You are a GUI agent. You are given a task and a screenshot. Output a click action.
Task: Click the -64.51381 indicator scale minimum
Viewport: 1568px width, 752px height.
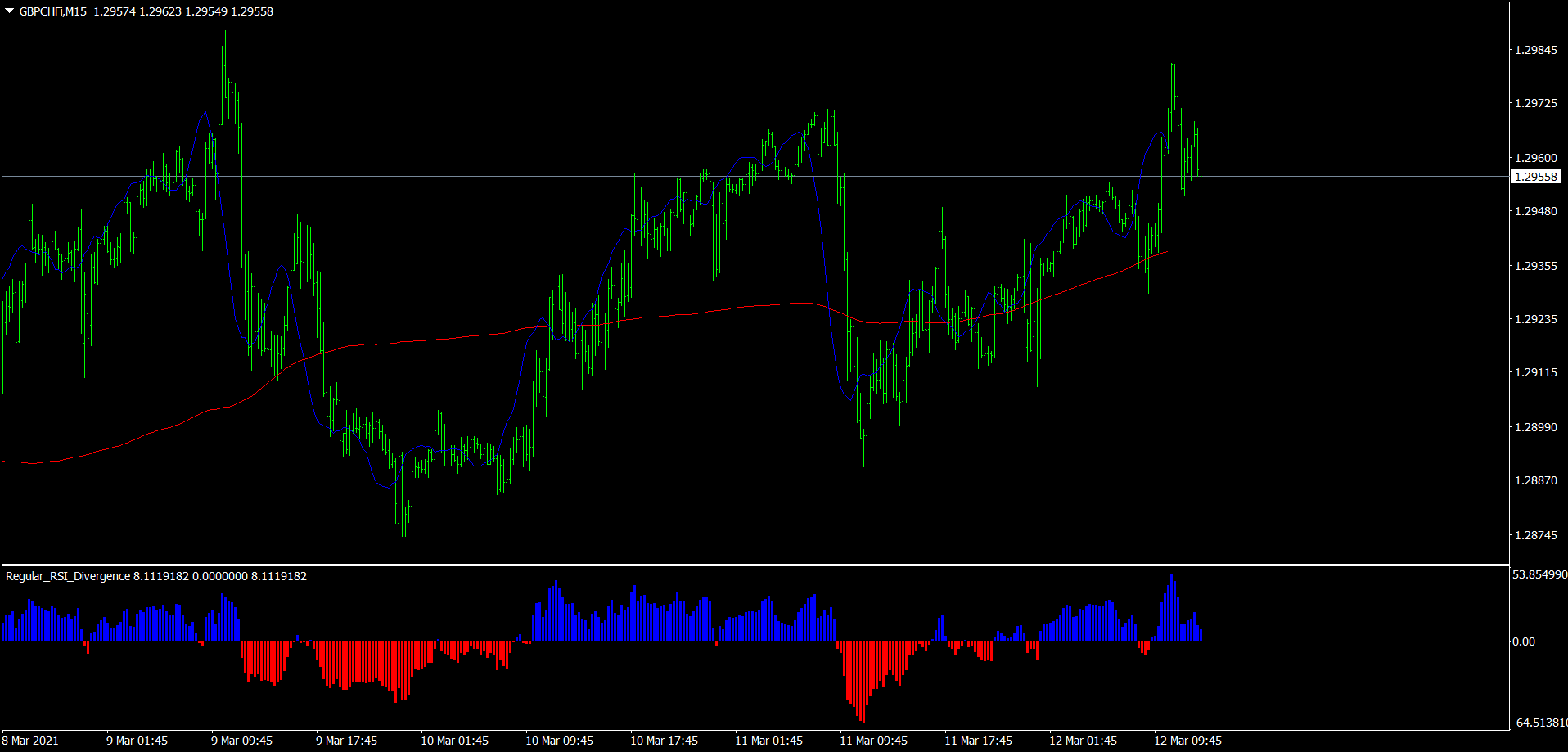[1539, 723]
